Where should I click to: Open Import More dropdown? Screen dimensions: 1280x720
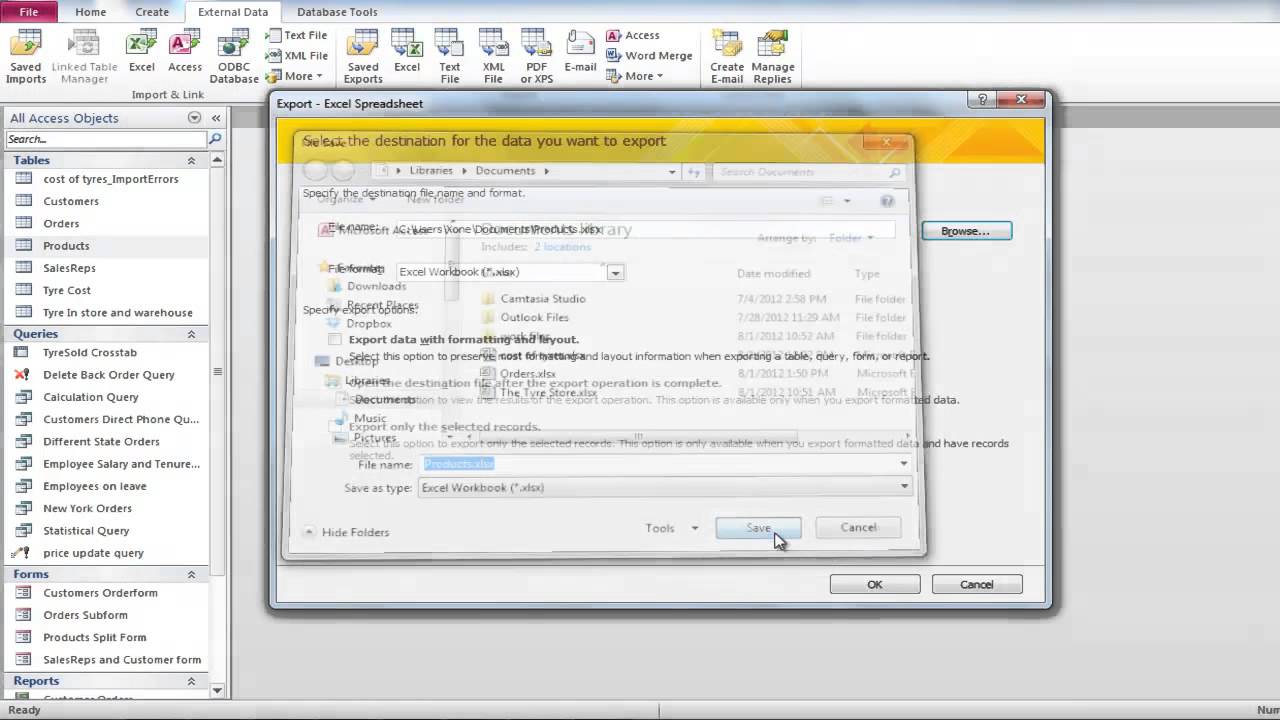297,76
